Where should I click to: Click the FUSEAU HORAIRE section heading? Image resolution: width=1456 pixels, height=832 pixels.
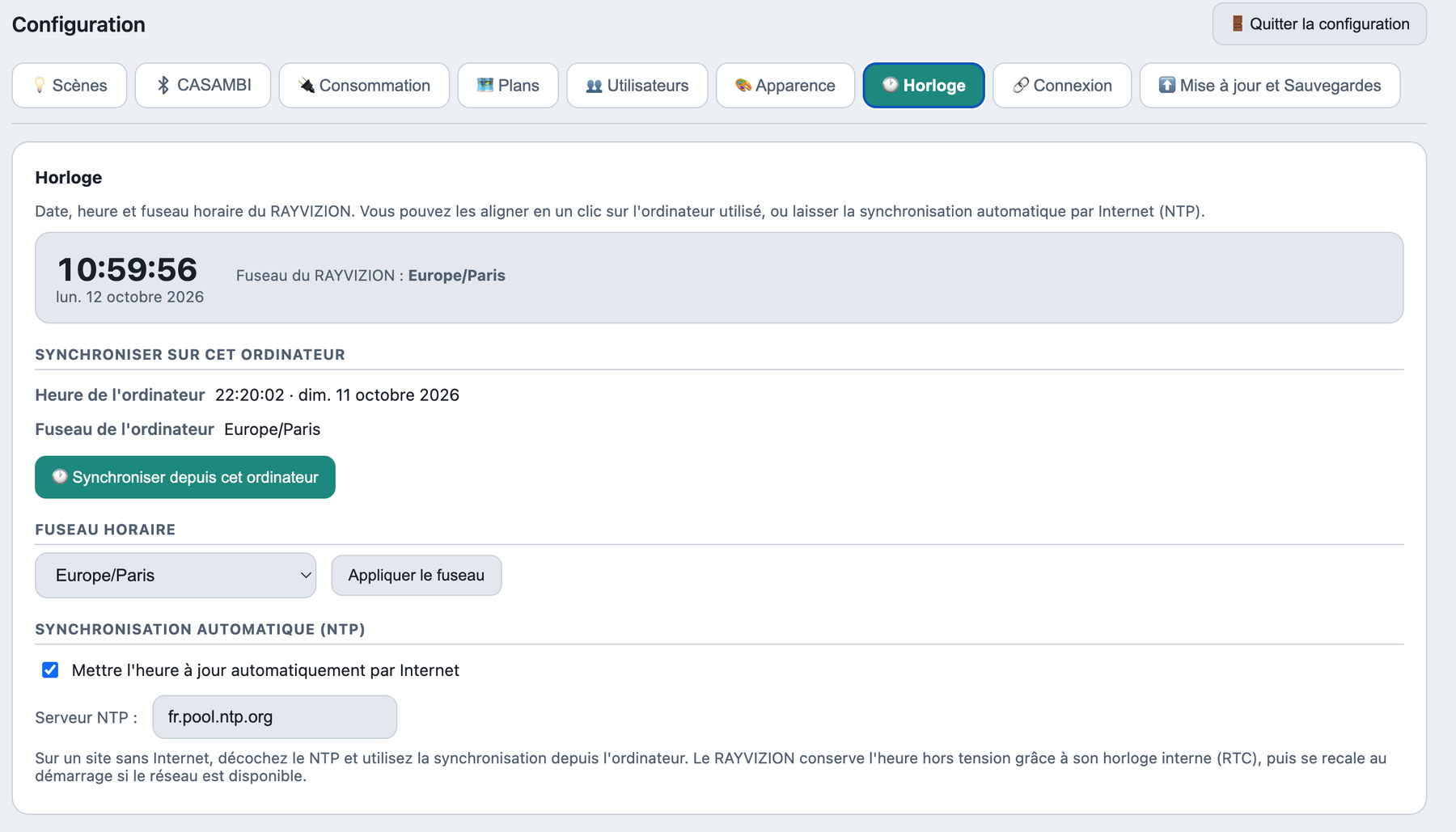click(105, 530)
